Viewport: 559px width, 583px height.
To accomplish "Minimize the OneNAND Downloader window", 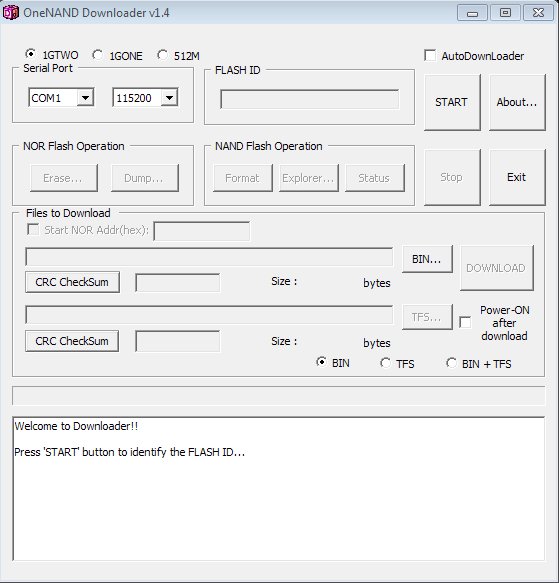I will click(x=472, y=13).
